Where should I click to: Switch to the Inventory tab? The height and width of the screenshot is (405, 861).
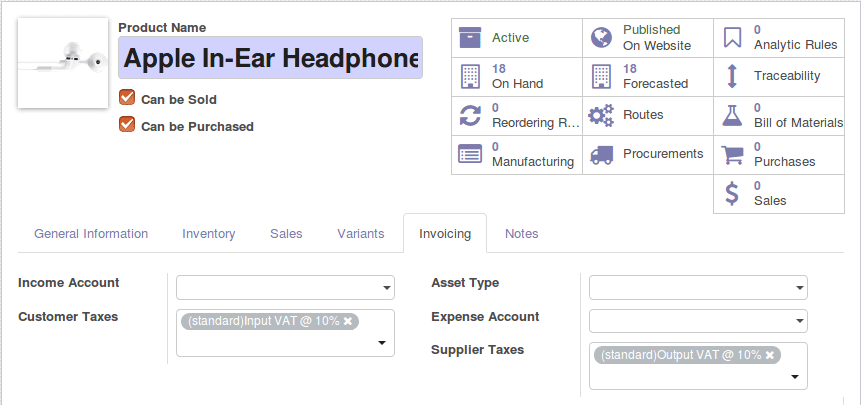[x=209, y=234]
